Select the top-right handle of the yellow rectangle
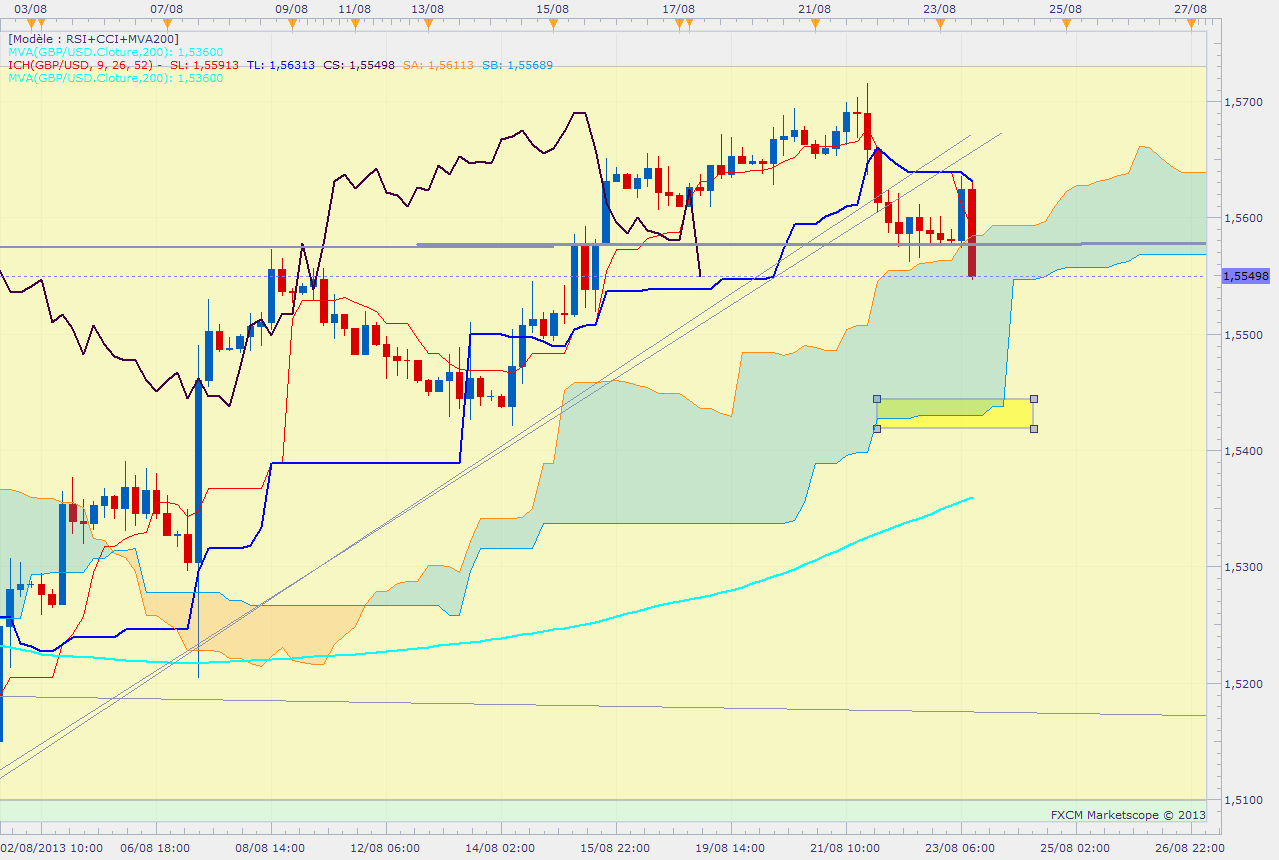 (x=1033, y=398)
